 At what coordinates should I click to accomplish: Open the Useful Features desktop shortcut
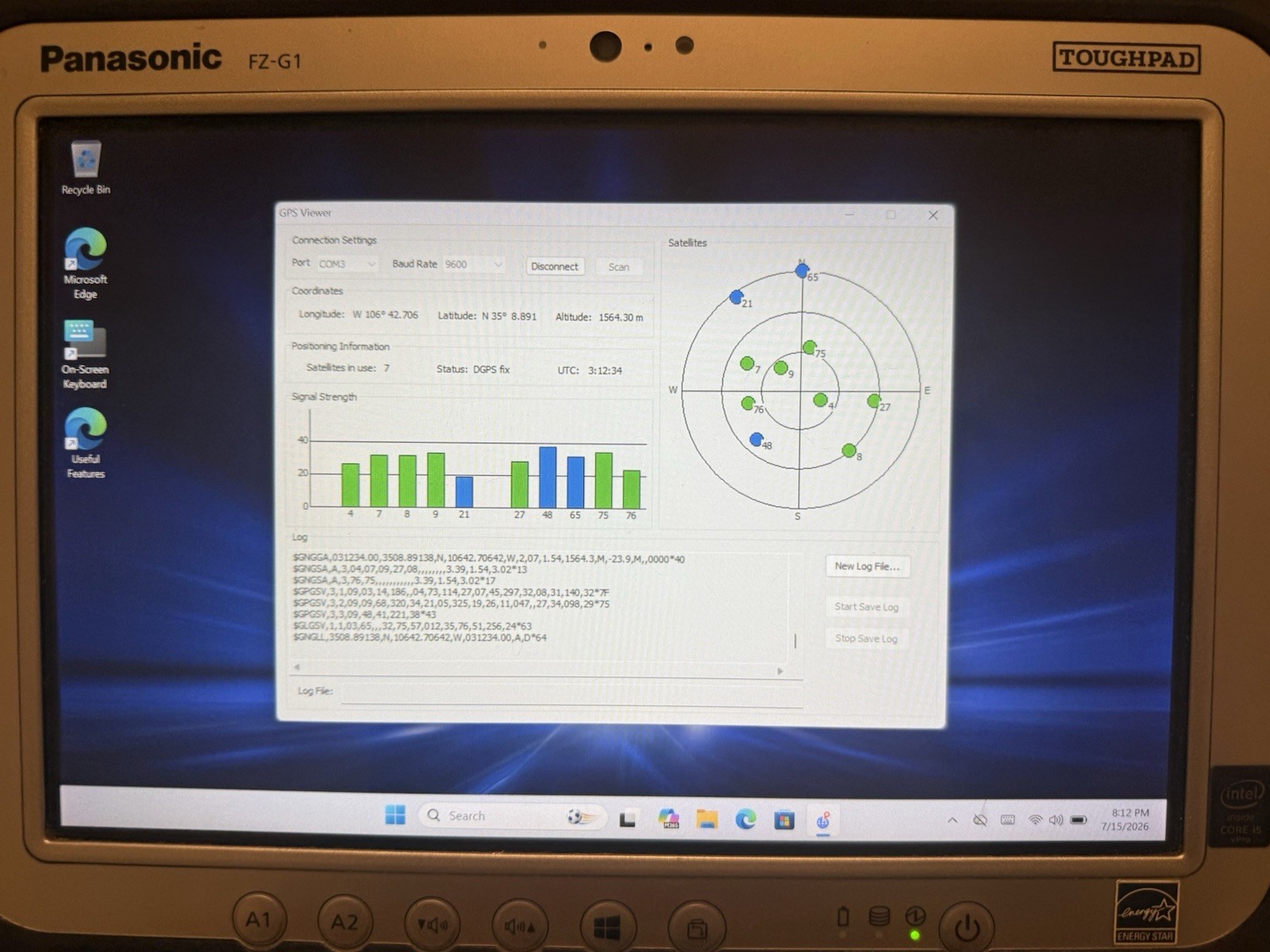point(86,443)
